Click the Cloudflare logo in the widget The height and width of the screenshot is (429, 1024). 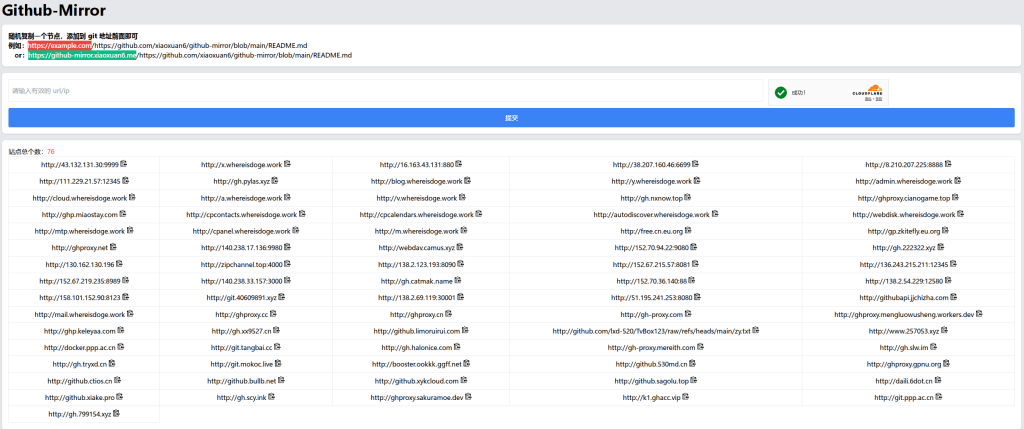coord(866,93)
